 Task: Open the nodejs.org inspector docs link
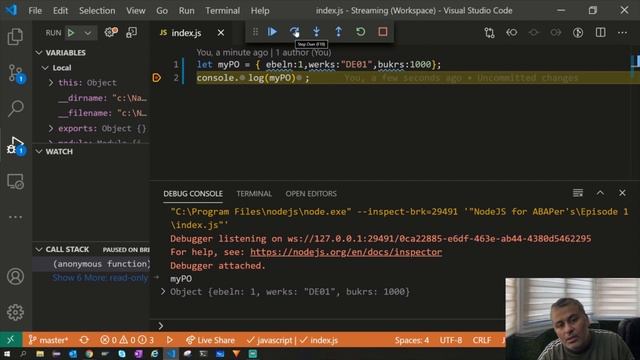pyautogui.click(x=346, y=252)
